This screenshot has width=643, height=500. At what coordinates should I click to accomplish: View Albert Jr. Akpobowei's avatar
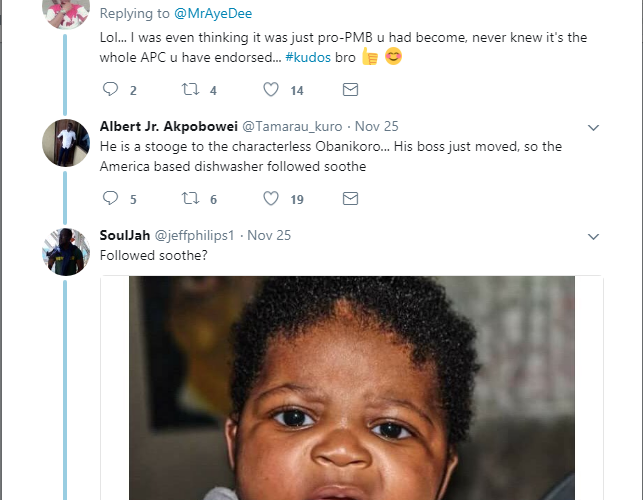(66, 142)
